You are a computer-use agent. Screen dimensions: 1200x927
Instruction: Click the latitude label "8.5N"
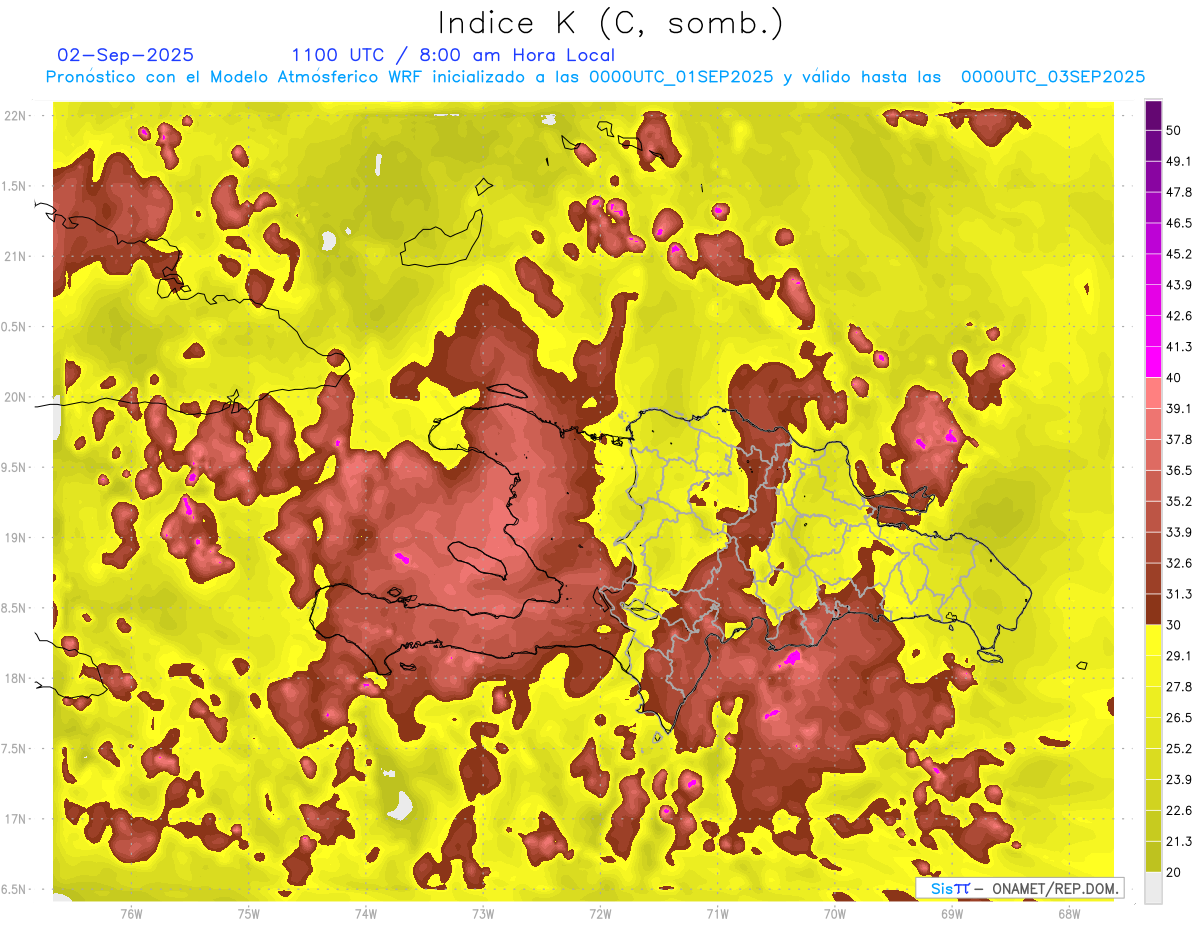pyautogui.click(x=15, y=608)
